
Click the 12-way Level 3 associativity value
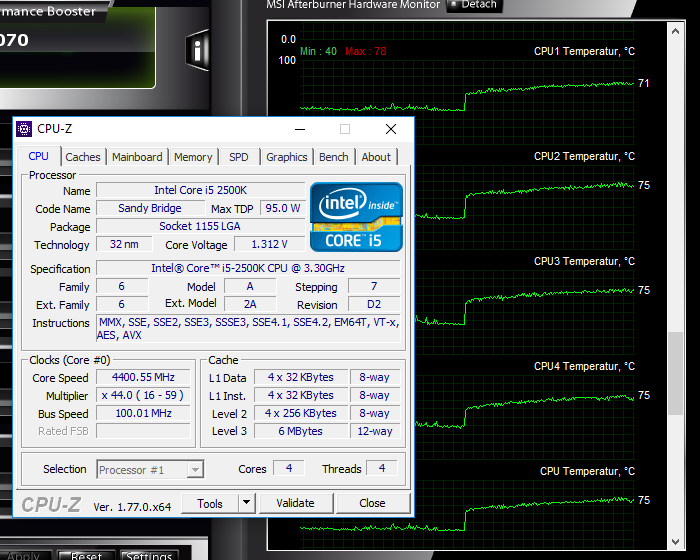(x=375, y=431)
